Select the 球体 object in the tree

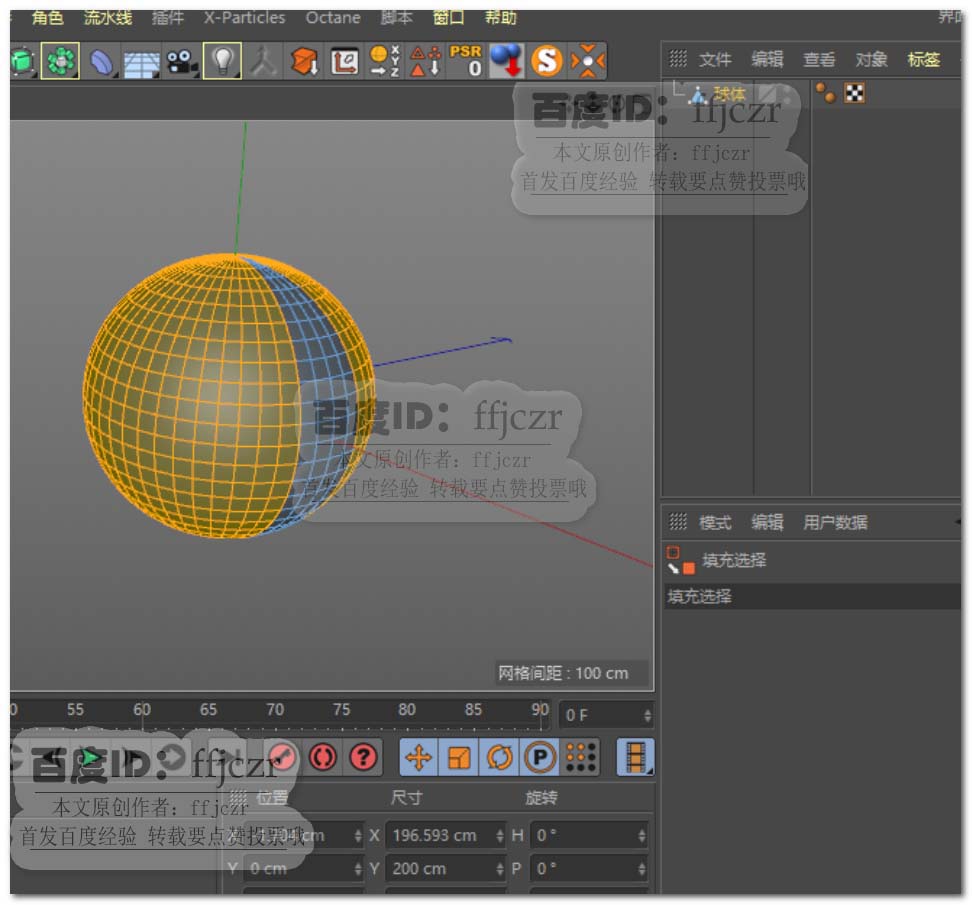(x=729, y=94)
